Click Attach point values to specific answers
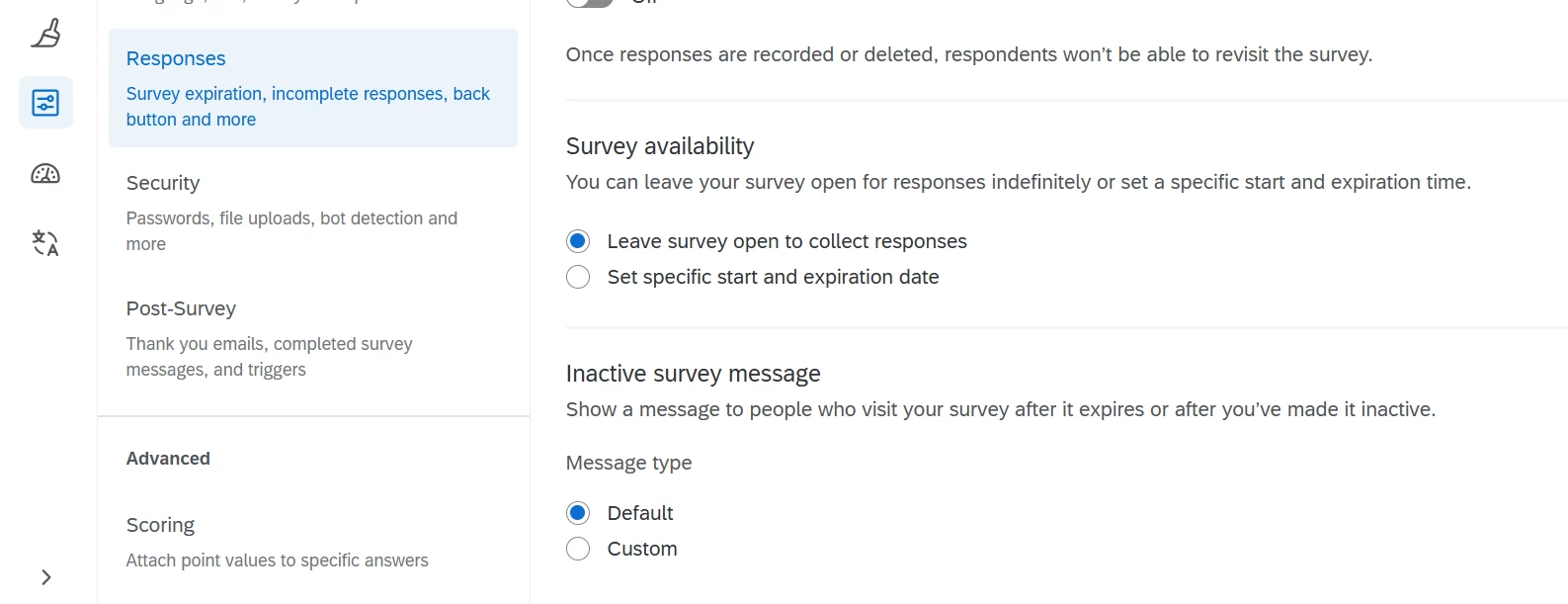1568x604 pixels. click(x=277, y=561)
